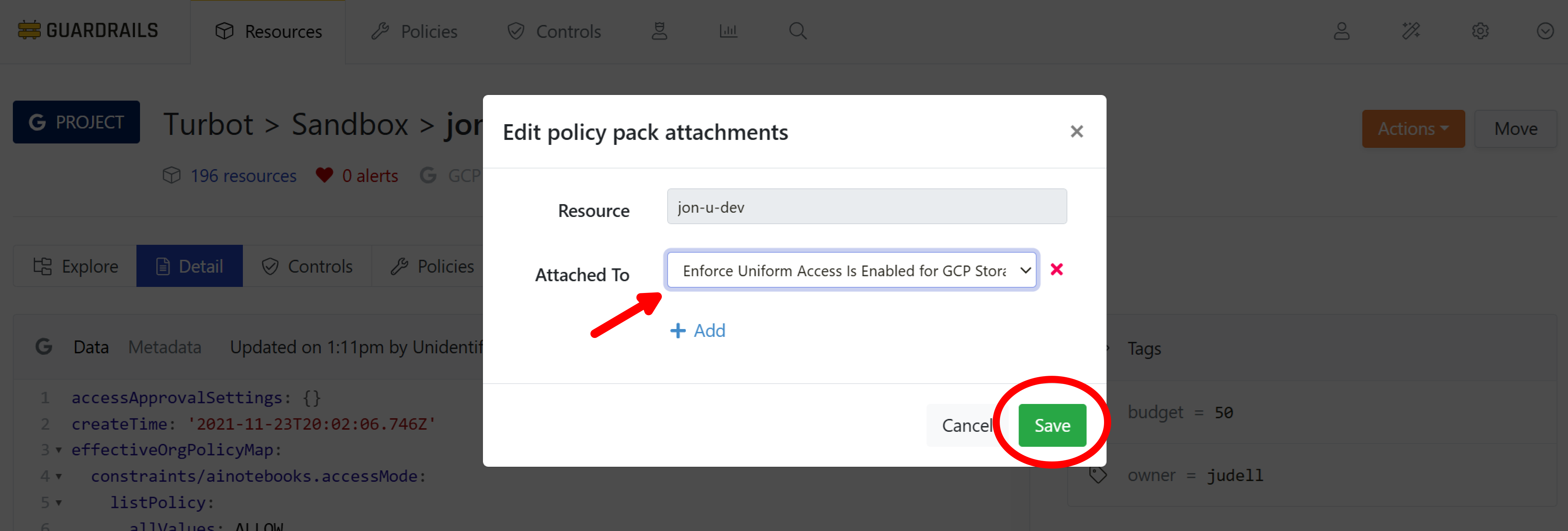Collapse the listPolicy code fold arrow
1568x531 pixels.
59,503
